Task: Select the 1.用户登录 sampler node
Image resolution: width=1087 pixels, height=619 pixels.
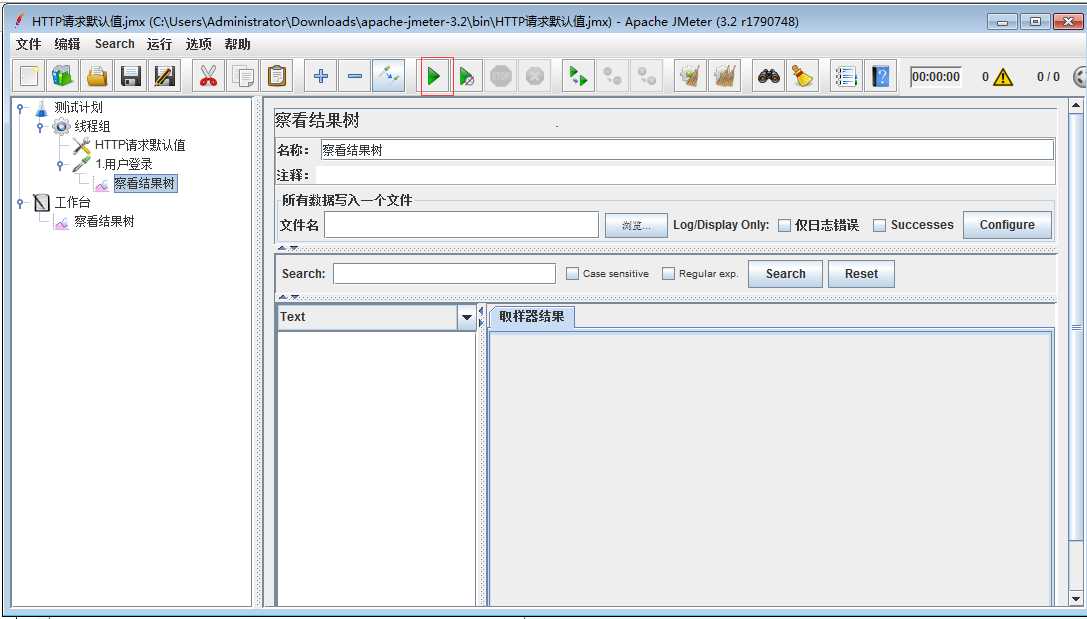Action: 123,164
